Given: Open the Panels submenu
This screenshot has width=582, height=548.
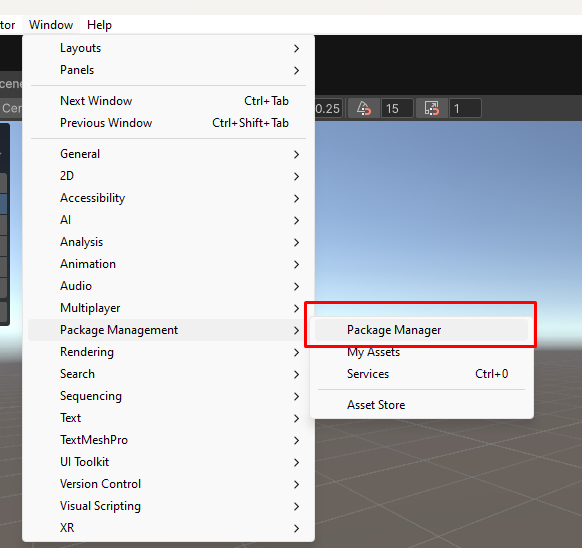Looking at the screenshot, I should pyautogui.click(x=168, y=70).
